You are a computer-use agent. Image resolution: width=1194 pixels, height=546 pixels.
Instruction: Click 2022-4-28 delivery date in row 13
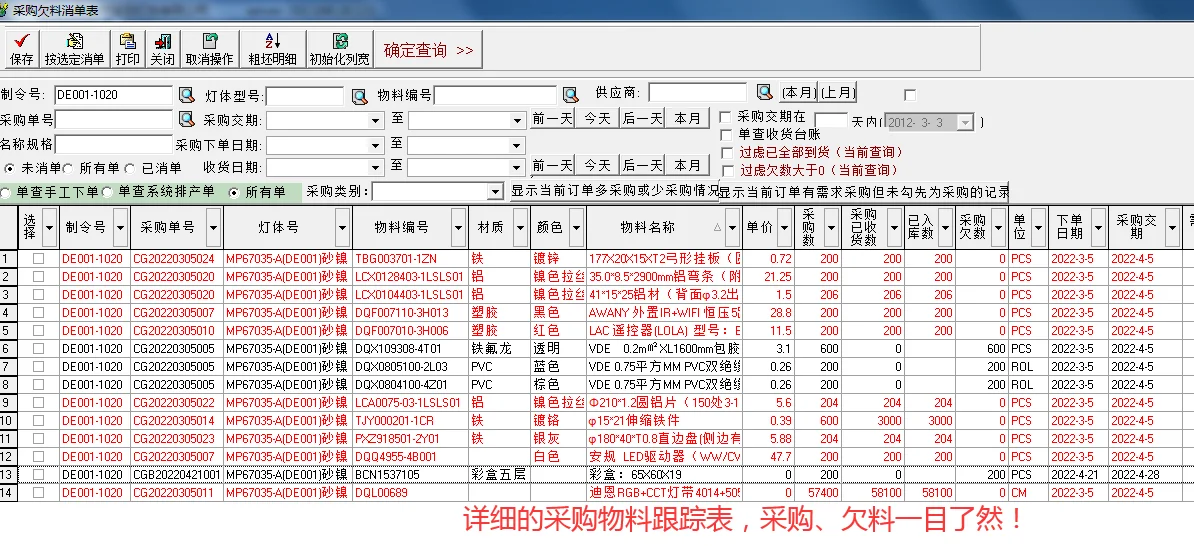tap(1145, 474)
